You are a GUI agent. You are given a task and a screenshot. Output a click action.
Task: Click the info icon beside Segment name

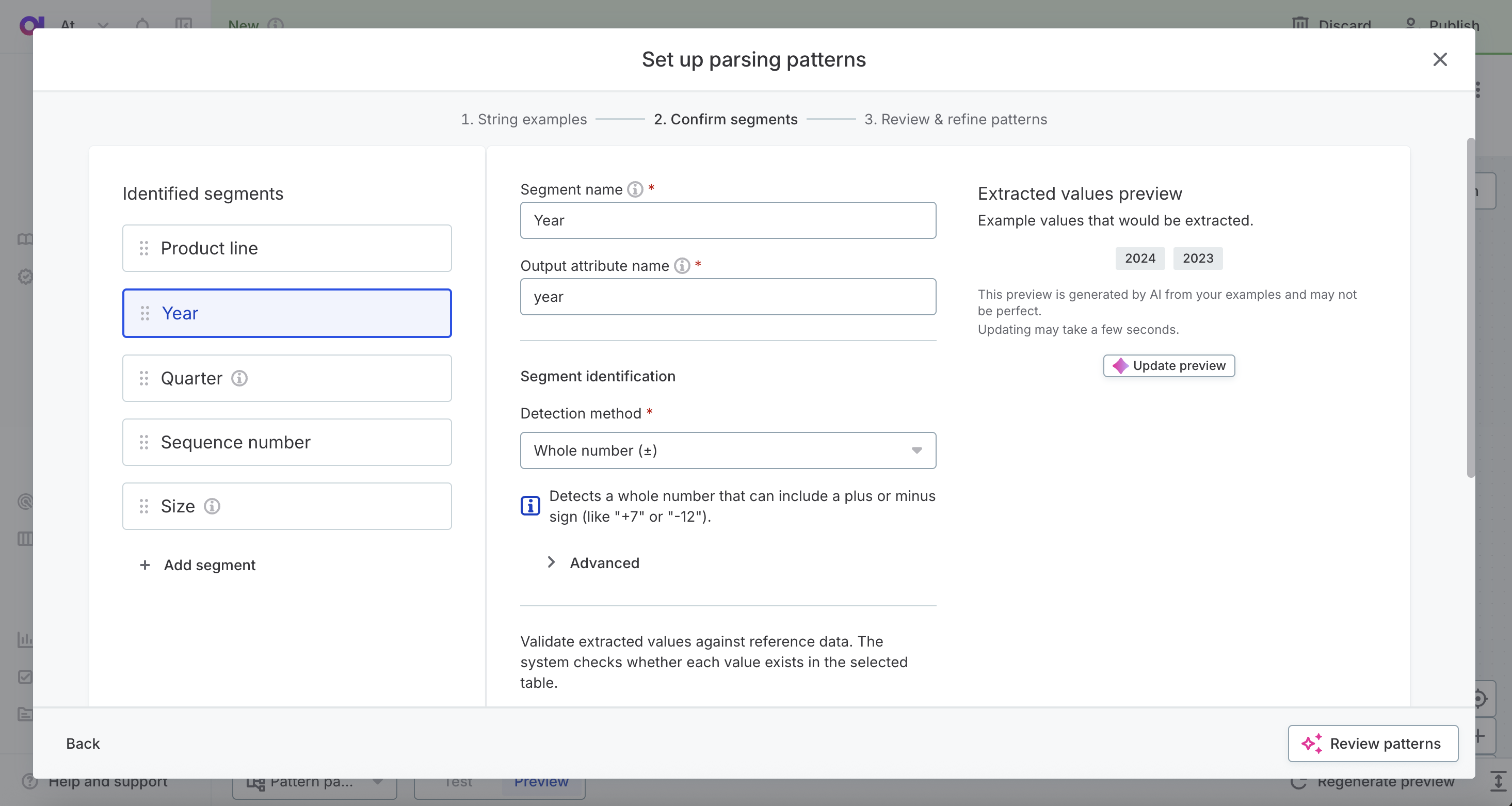pos(635,189)
